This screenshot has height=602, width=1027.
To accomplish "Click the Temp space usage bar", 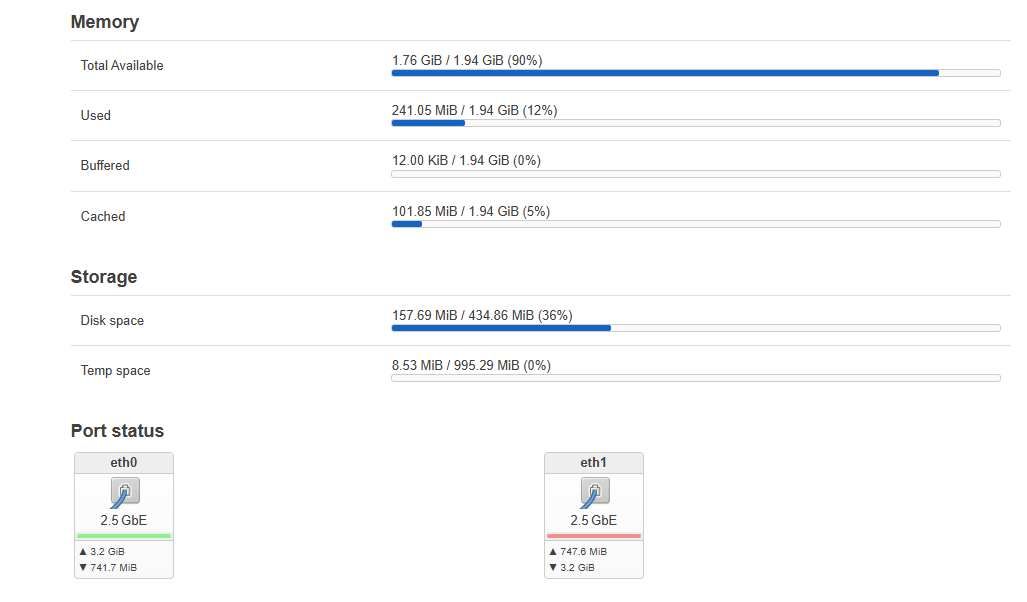I will [695, 378].
